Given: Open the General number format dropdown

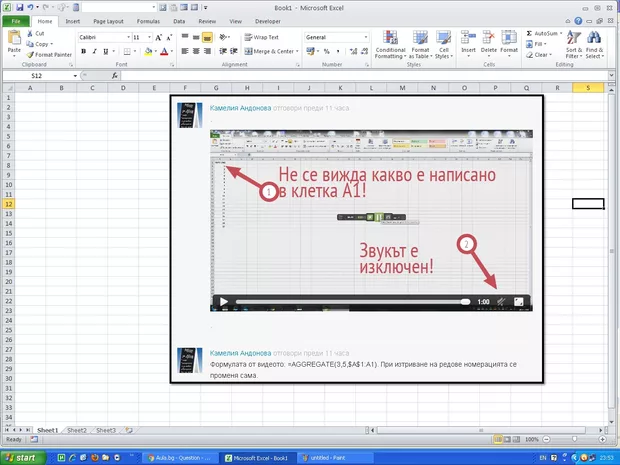Looking at the screenshot, I should (367, 37).
